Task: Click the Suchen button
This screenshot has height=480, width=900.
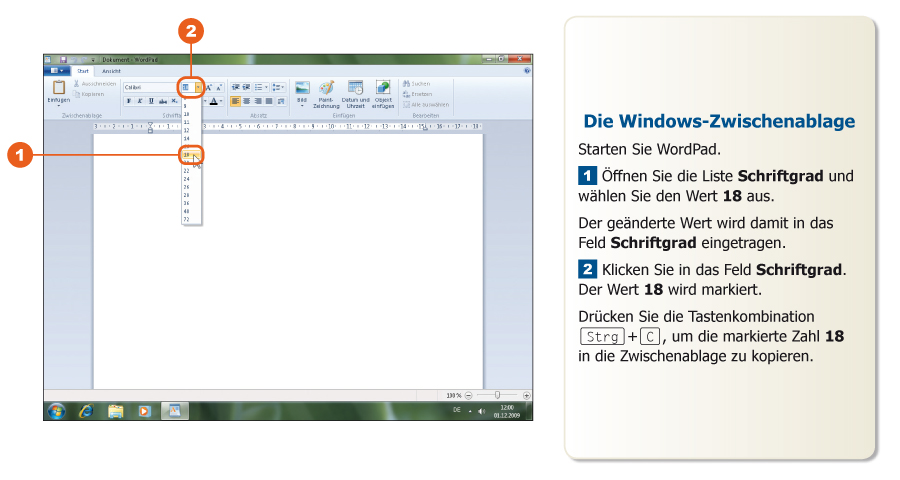Action: 416,83
